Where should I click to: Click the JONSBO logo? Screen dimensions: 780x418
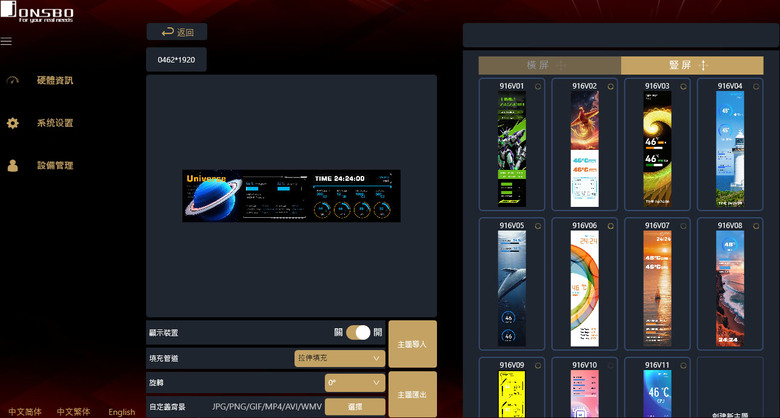37,11
